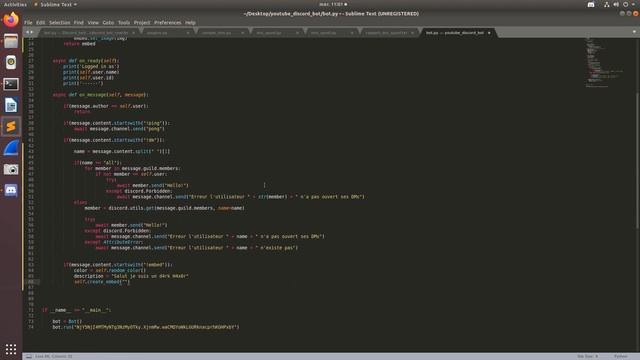The image size is (640, 360).
Task: Click the async def on_message line
Action: [100, 95]
